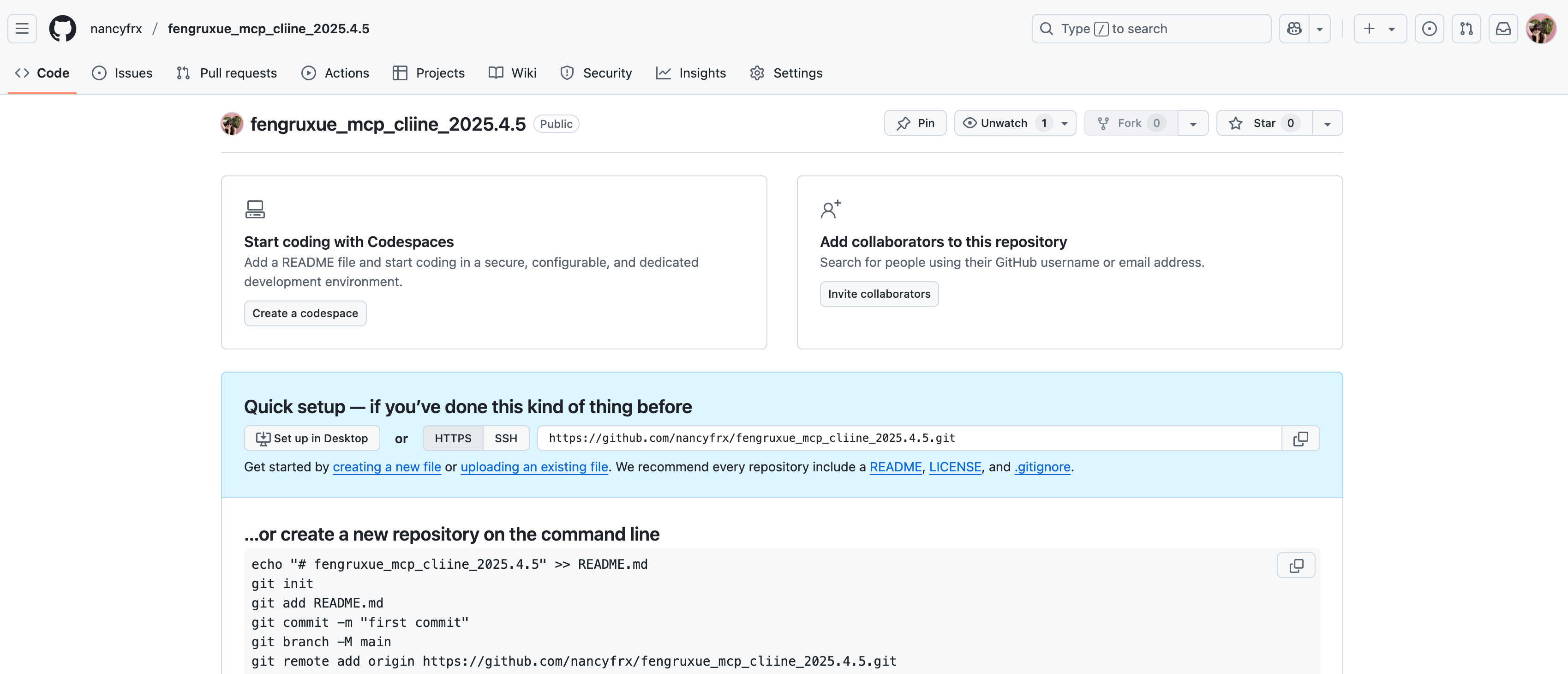
Task: Focus the Type to search field
Action: [x=1150, y=29]
